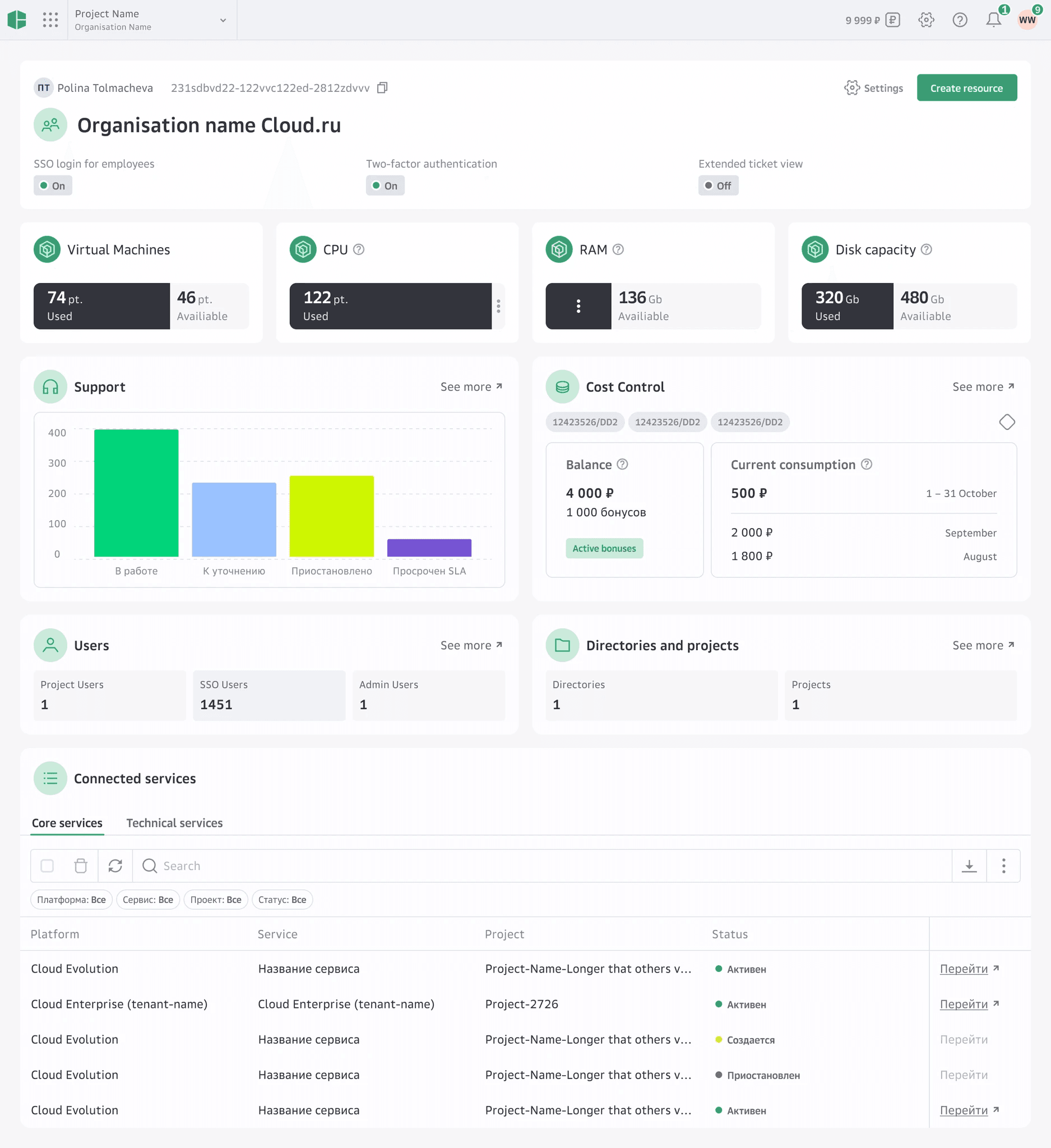Click the RAM info question icon
1051x1148 pixels.
[618, 249]
